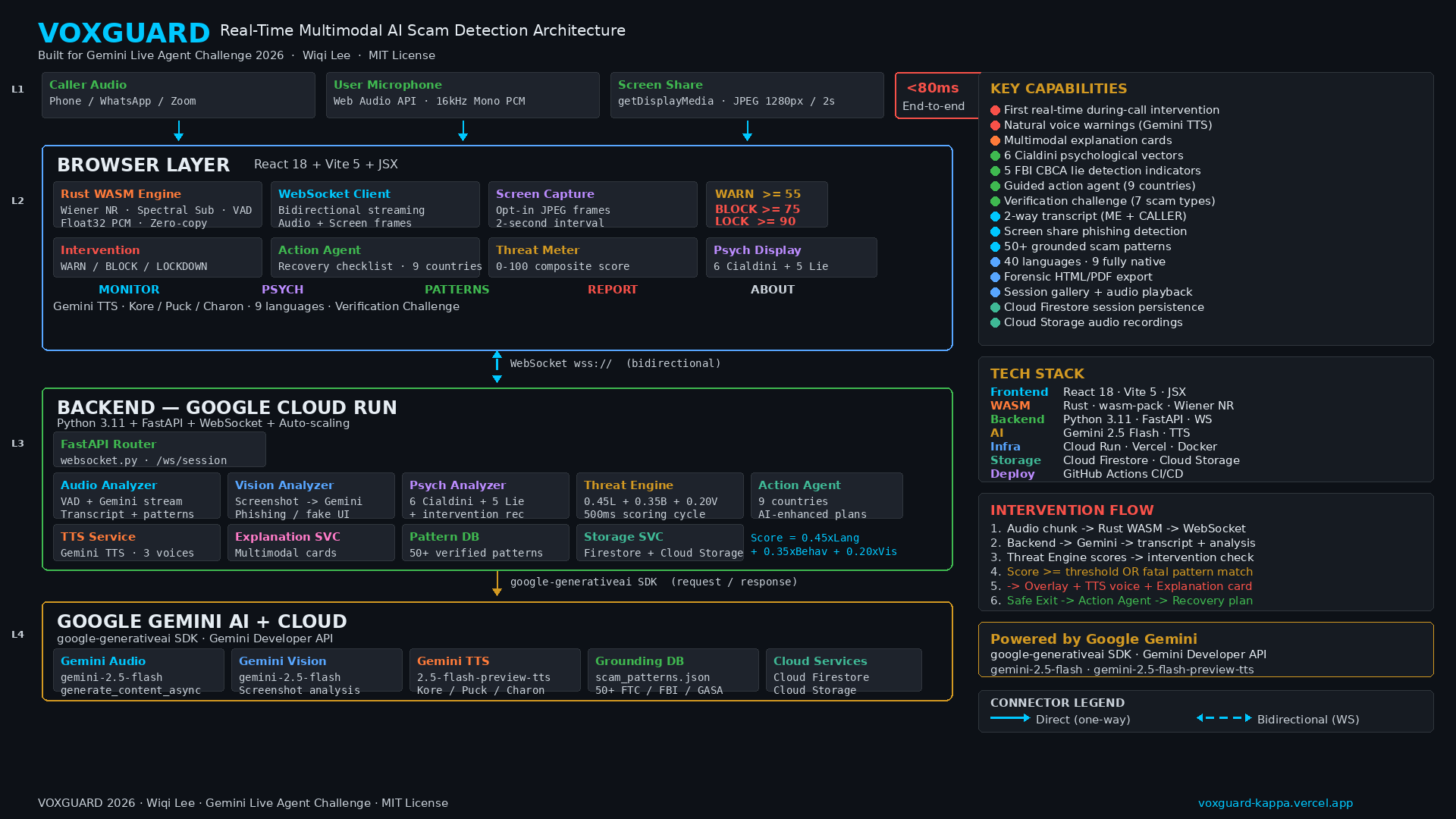This screenshot has height=819, width=1456.
Task: Open the REPORT tab
Action: coord(612,290)
